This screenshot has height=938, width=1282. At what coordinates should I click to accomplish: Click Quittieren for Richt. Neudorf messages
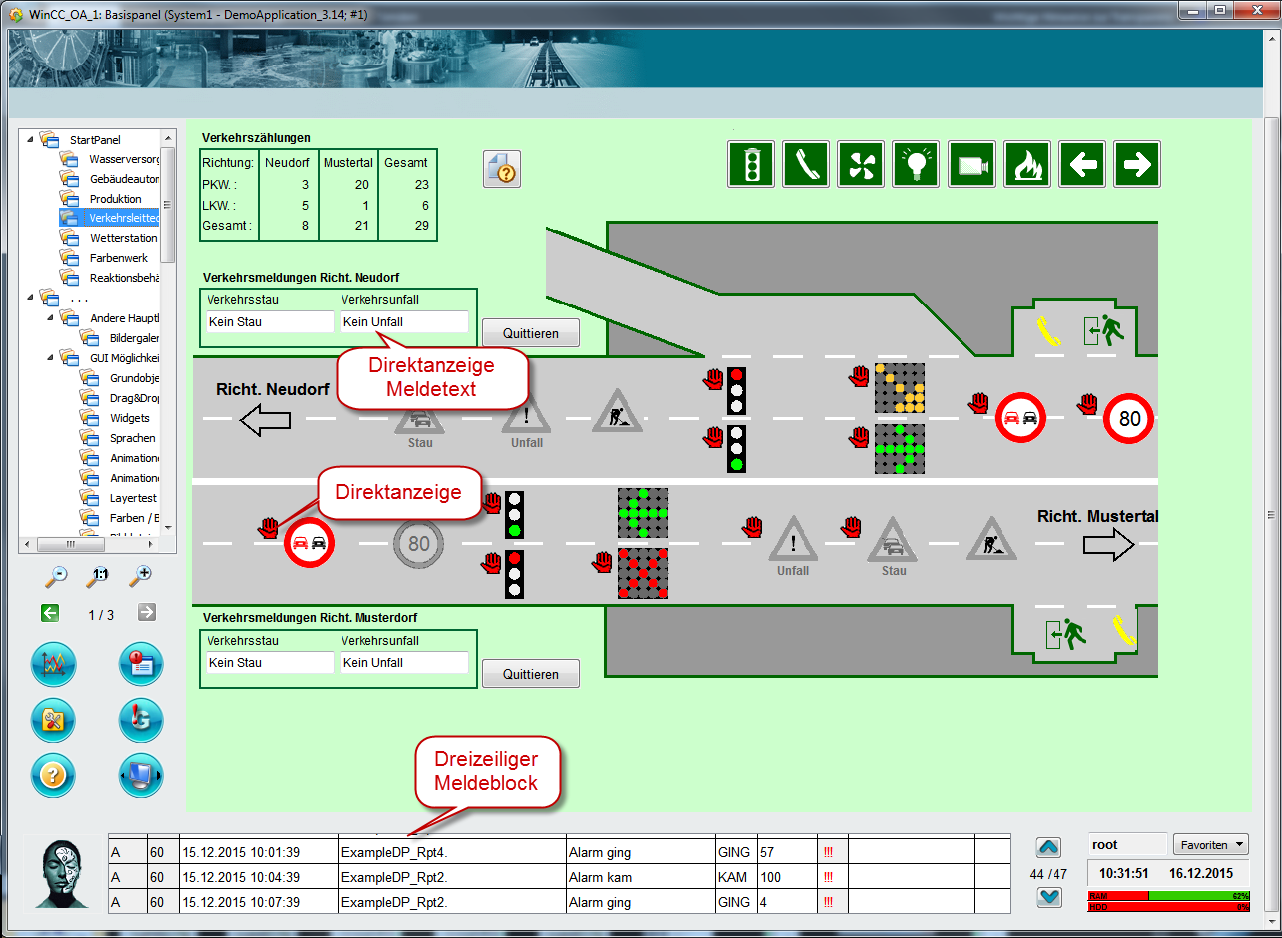[531, 333]
